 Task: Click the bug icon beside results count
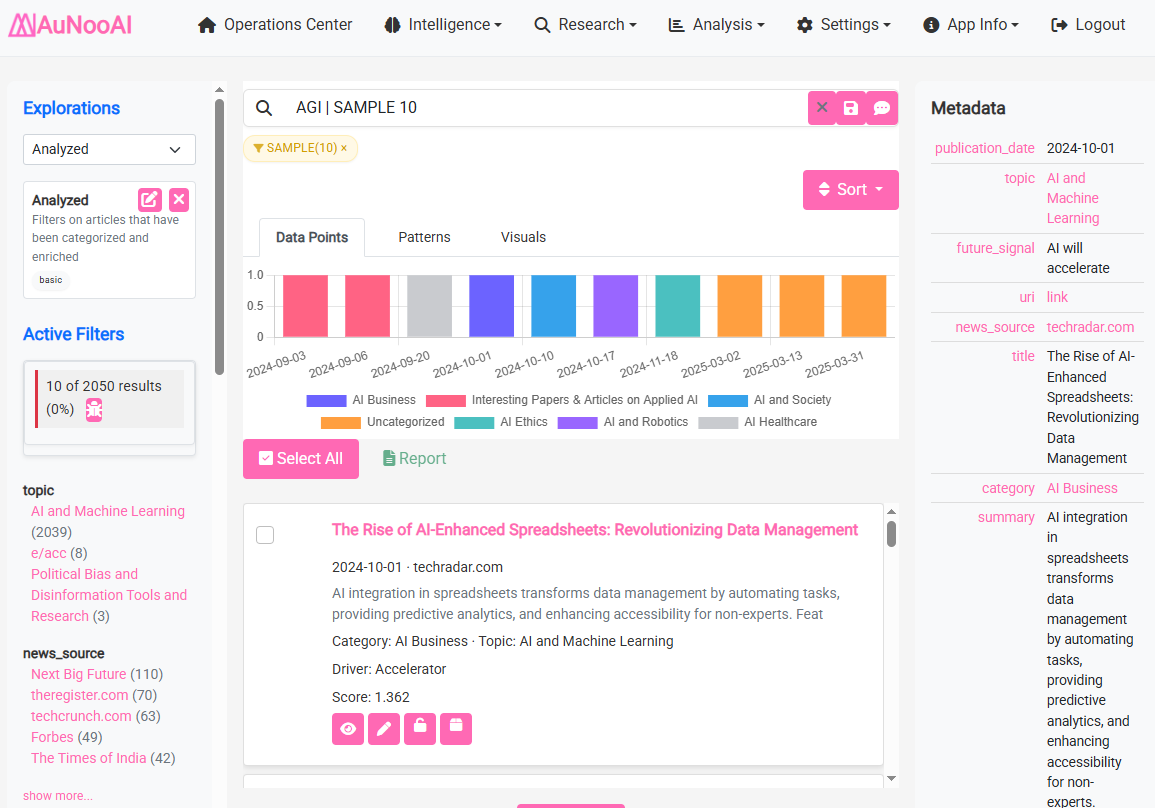[x=94, y=409]
